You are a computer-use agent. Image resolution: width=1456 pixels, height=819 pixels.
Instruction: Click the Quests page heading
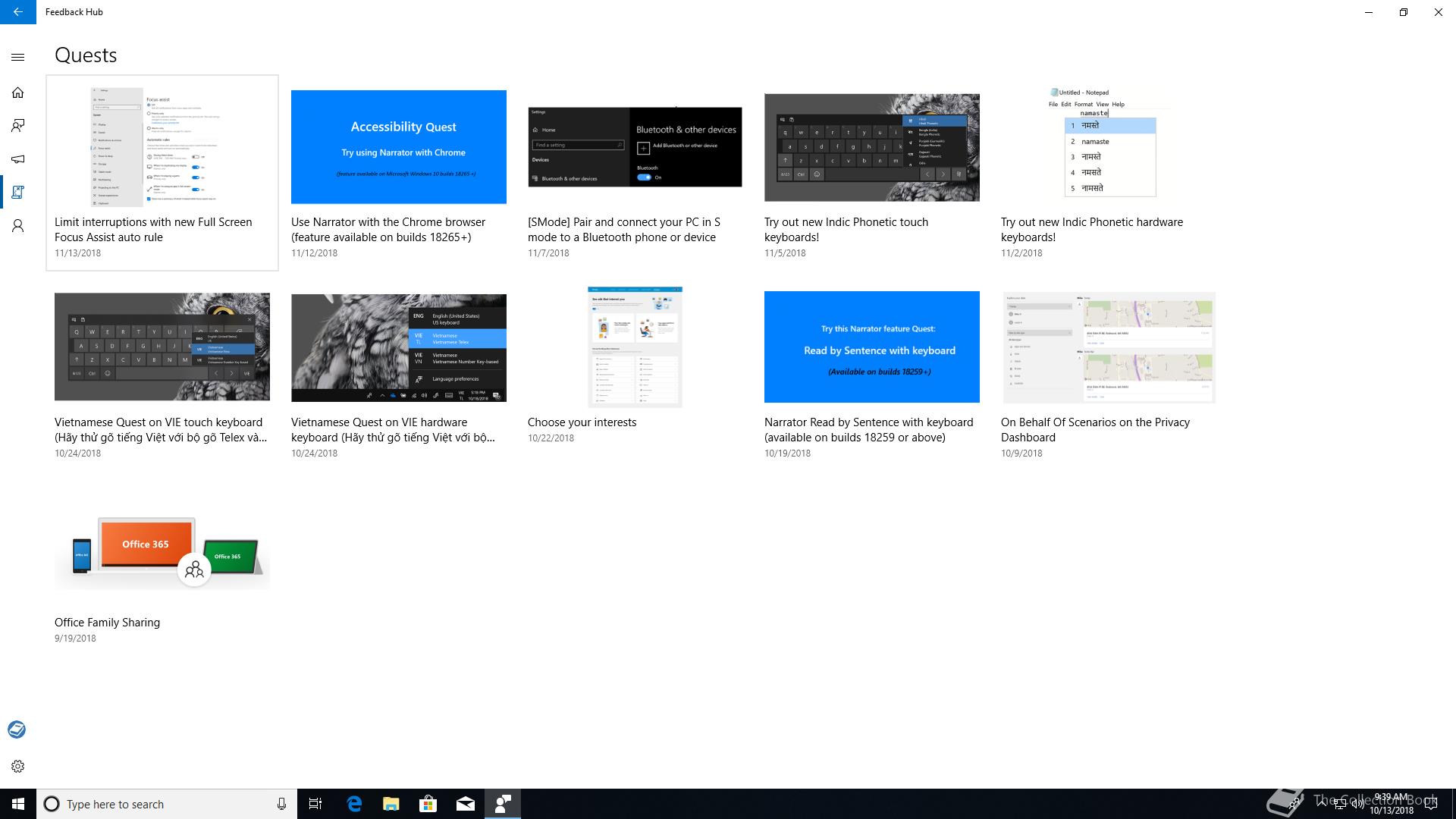[x=86, y=55]
